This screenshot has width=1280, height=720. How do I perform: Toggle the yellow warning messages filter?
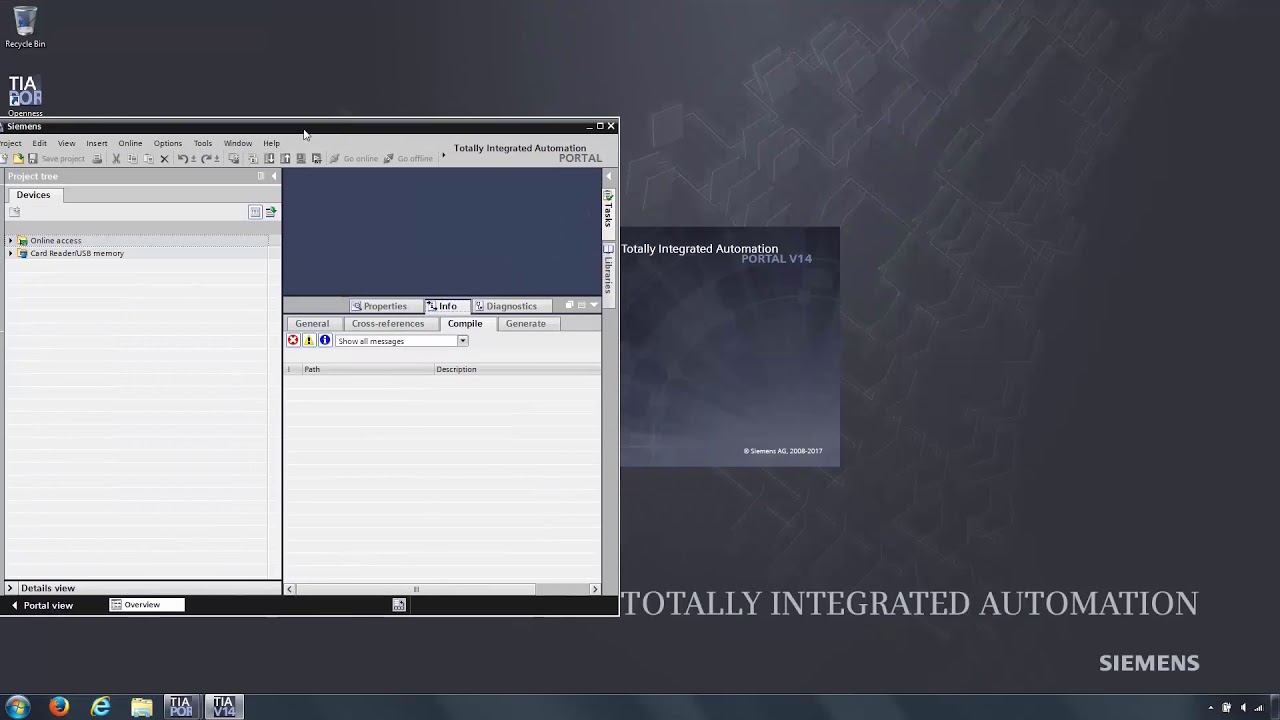pyautogui.click(x=309, y=341)
